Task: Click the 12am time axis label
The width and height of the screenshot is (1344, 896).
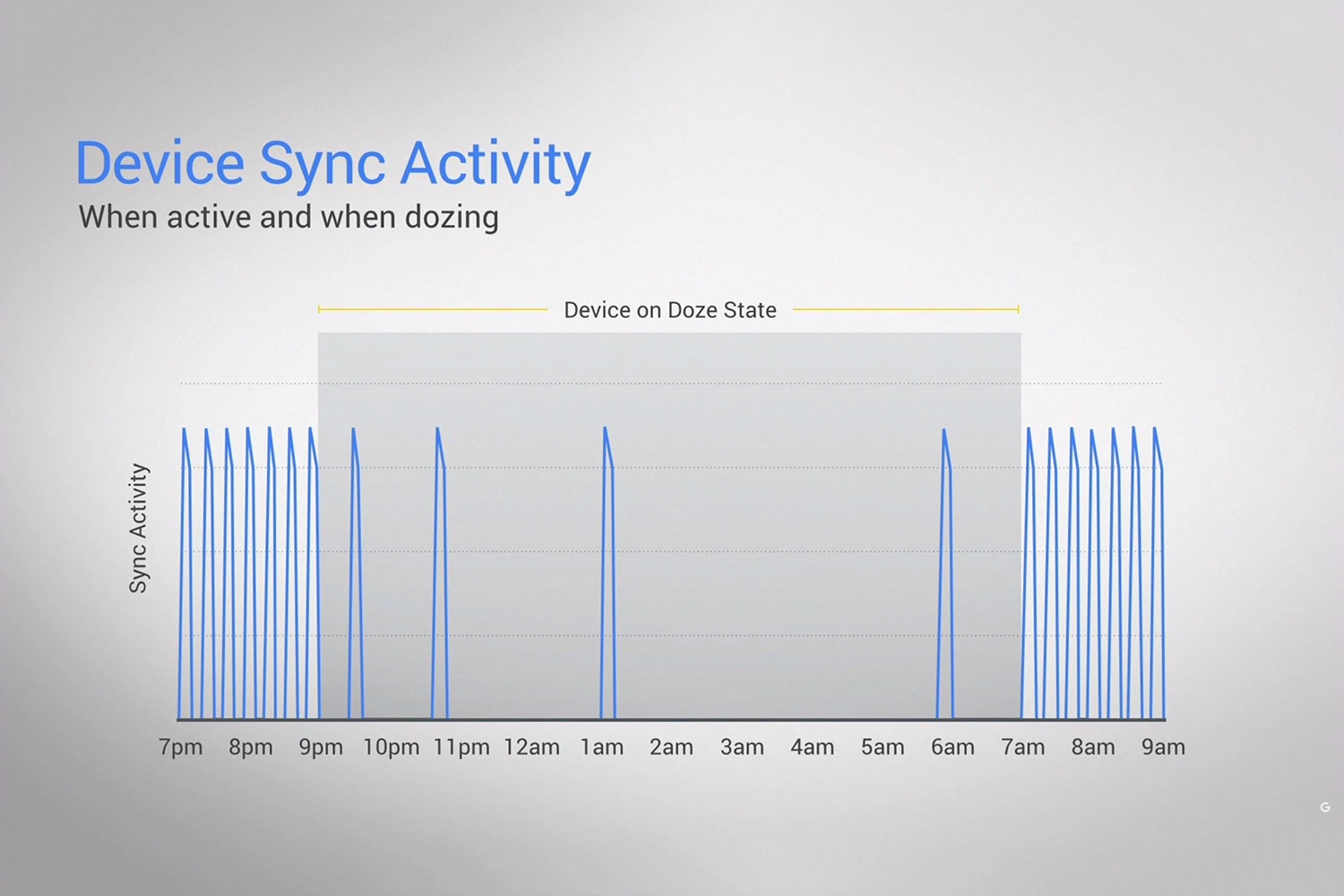Action: [531, 747]
